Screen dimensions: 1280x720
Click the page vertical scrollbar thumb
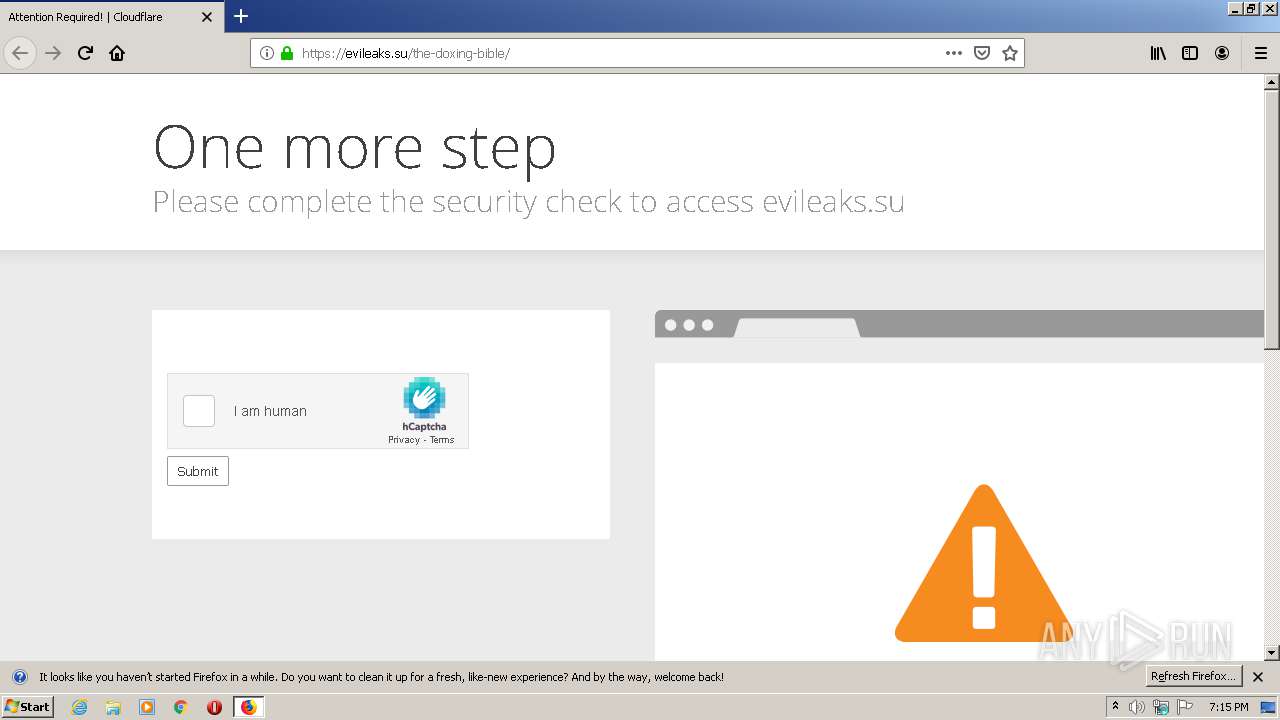point(1272,220)
